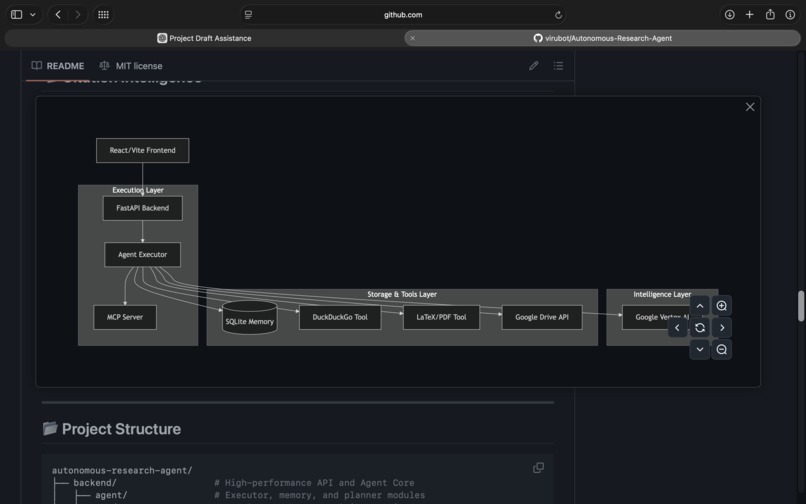Switch to the virubot/Autonomous-Research-Agent tab
806x504 pixels.
pos(602,38)
